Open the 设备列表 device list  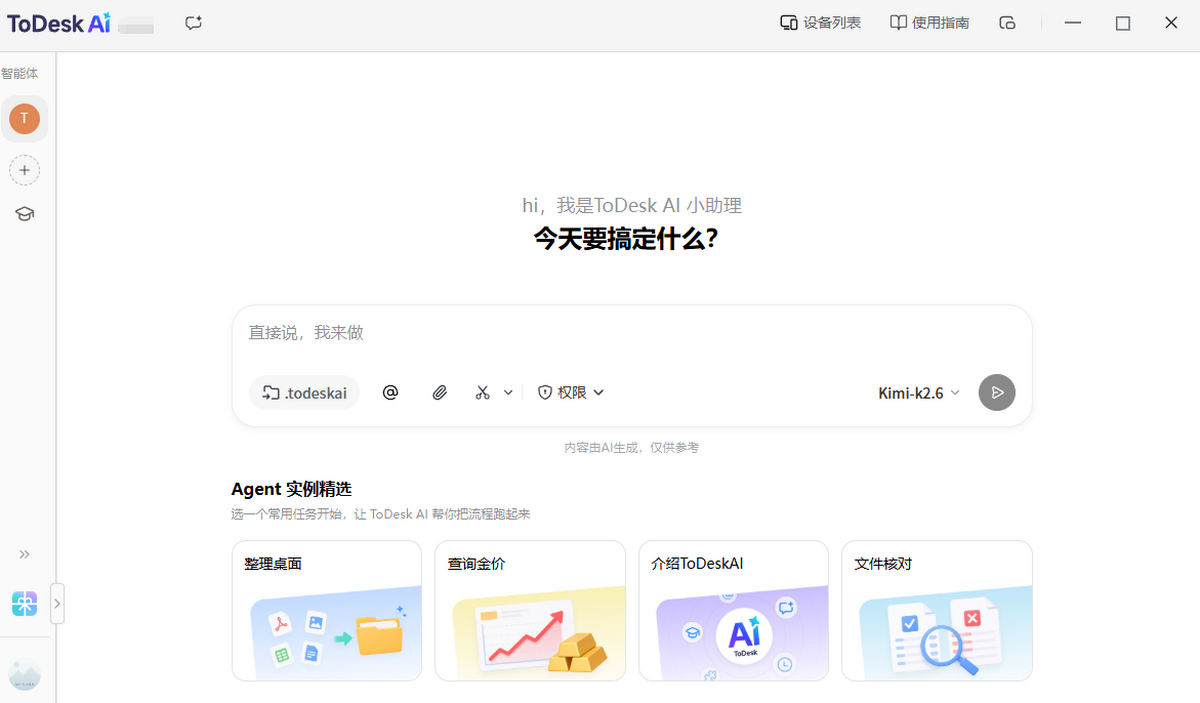tap(820, 23)
